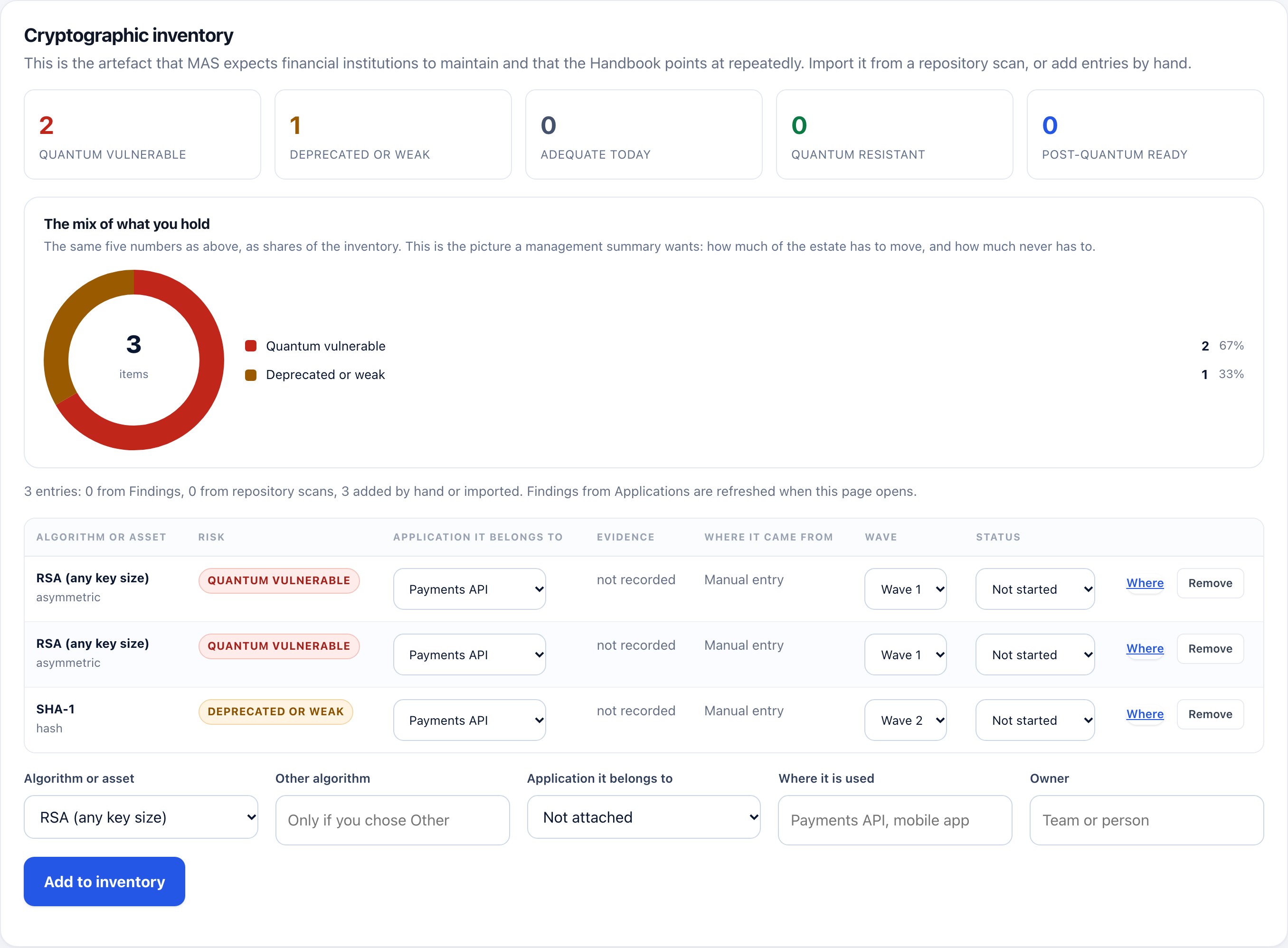Click Where link in second RSA row
This screenshot has width=1288, height=948.
pyautogui.click(x=1145, y=648)
